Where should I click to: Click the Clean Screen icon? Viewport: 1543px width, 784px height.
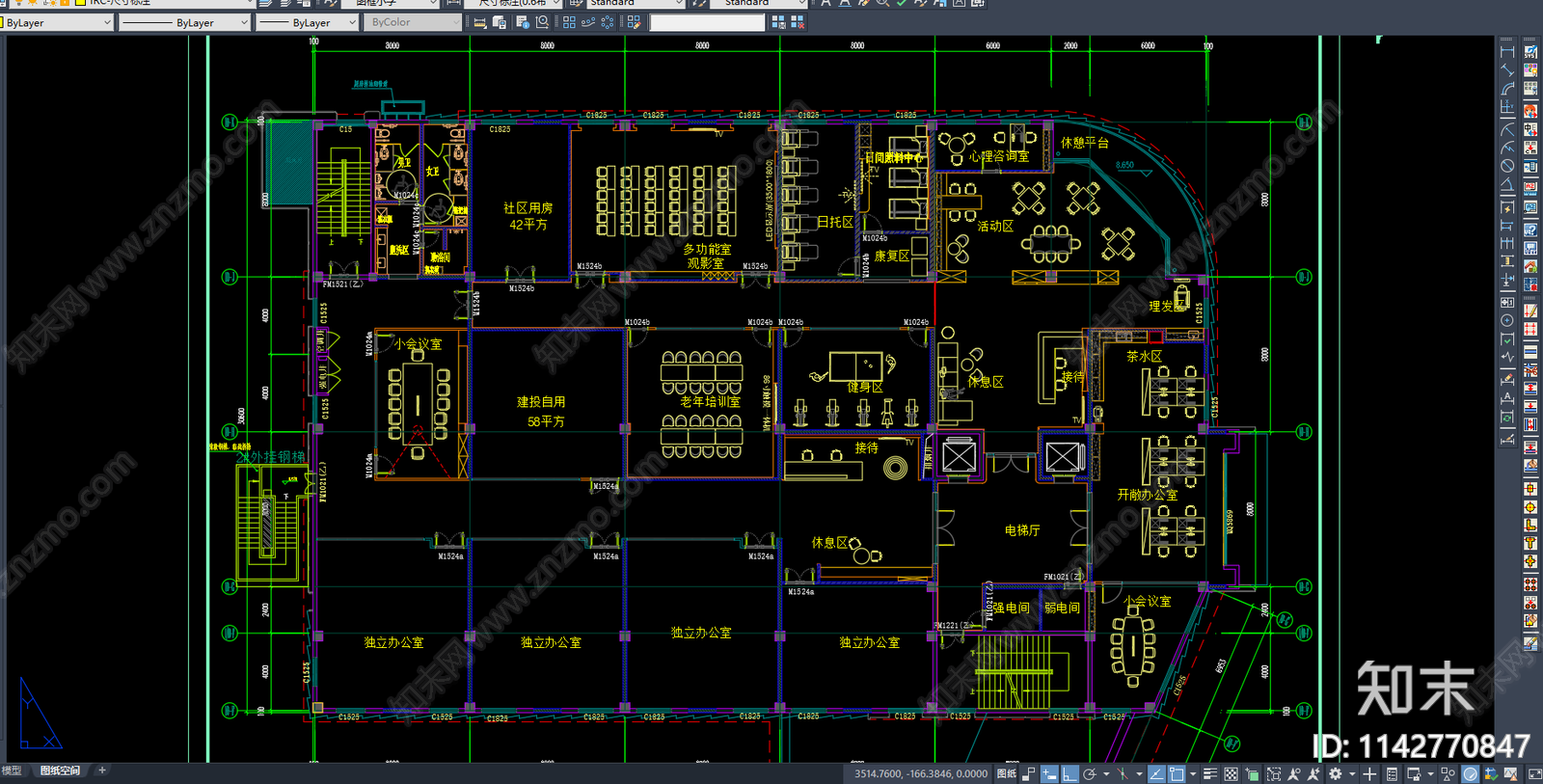pyautogui.click(x=1535, y=774)
